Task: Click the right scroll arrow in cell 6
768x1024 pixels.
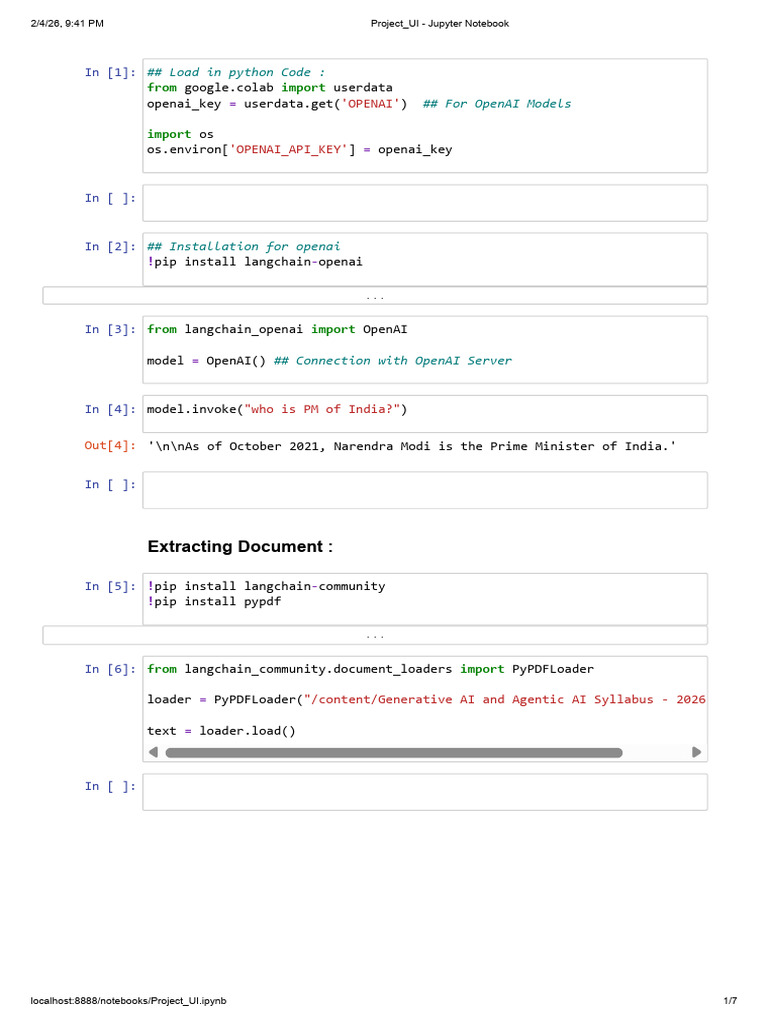Action: tap(696, 752)
